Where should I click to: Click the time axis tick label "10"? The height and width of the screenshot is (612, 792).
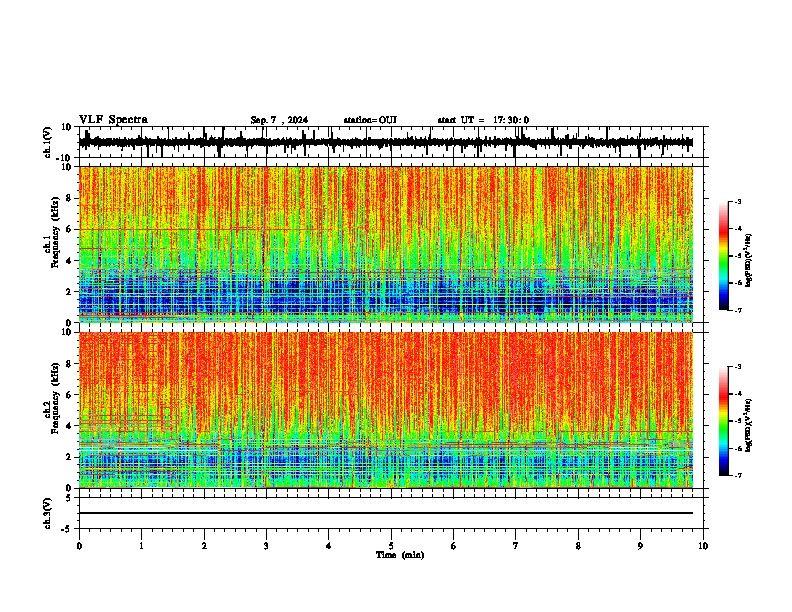(703, 546)
